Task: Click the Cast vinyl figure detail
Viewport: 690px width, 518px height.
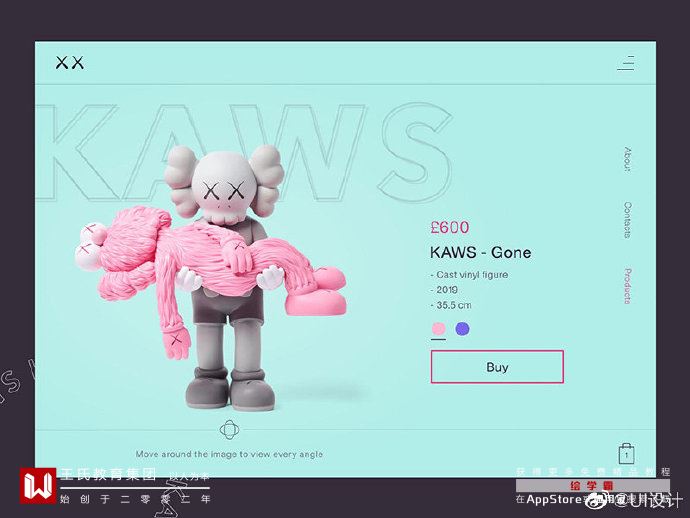Action: pyautogui.click(x=469, y=275)
